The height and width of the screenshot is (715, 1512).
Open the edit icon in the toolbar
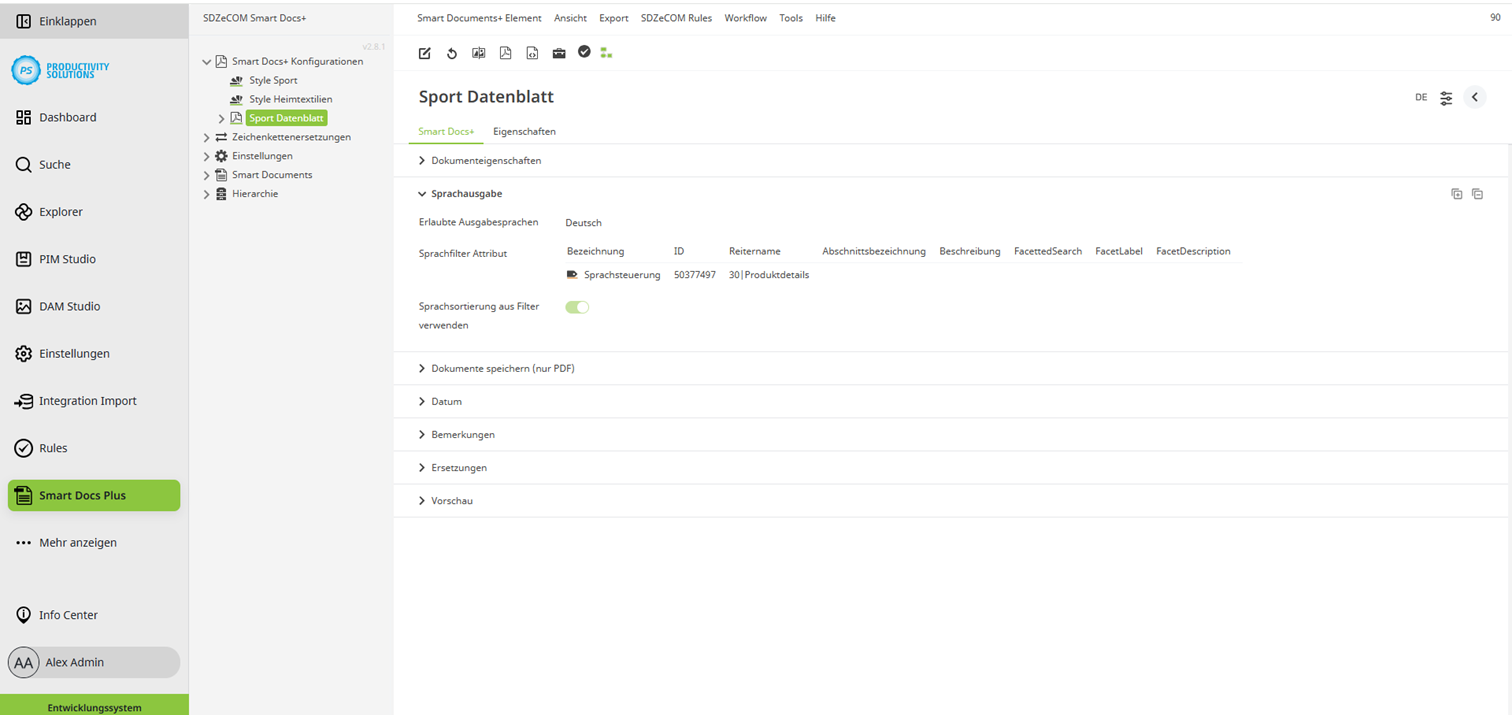point(424,53)
